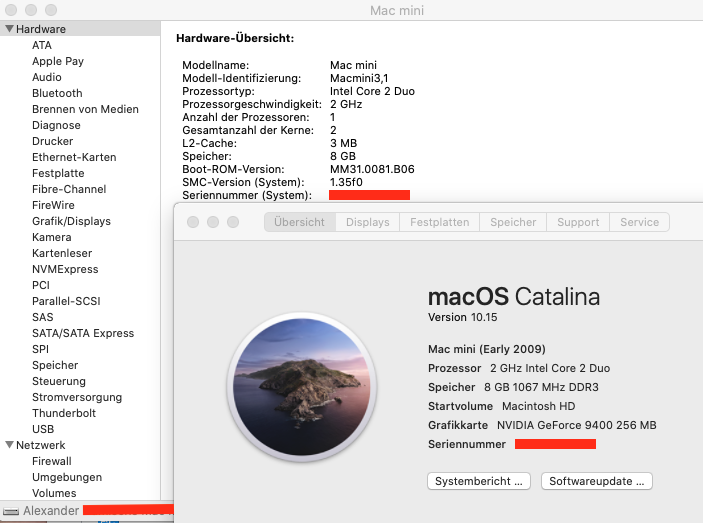Viewport: 703px width, 523px height.
Task: Switch to the Support tab
Action: (x=578, y=222)
